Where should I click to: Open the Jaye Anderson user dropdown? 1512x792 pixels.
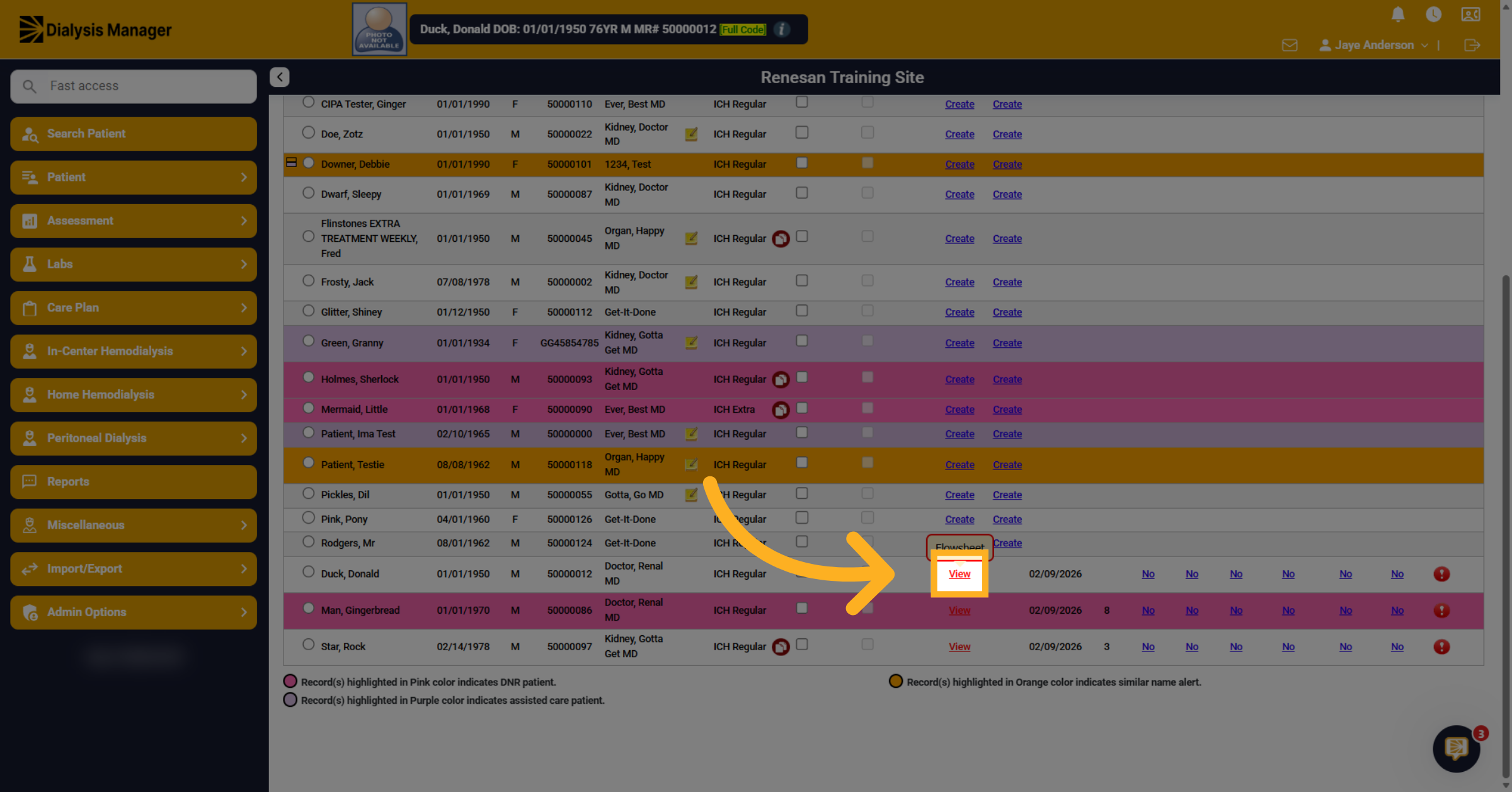pyautogui.click(x=1373, y=45)
